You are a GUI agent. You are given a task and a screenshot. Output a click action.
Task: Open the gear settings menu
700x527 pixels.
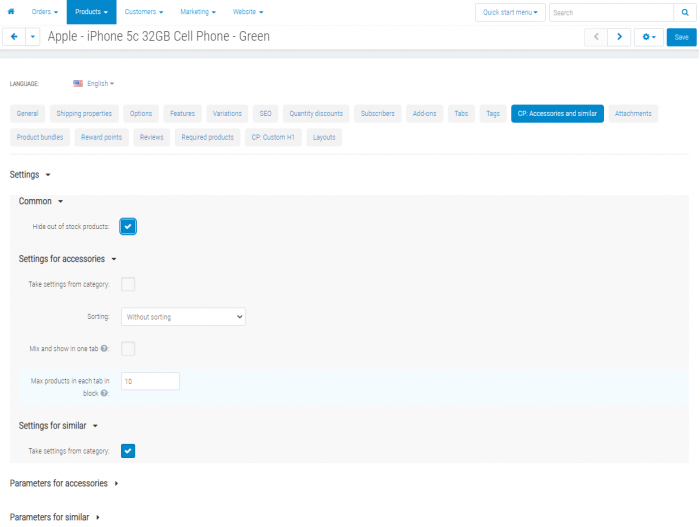click(x=649, y=37)
